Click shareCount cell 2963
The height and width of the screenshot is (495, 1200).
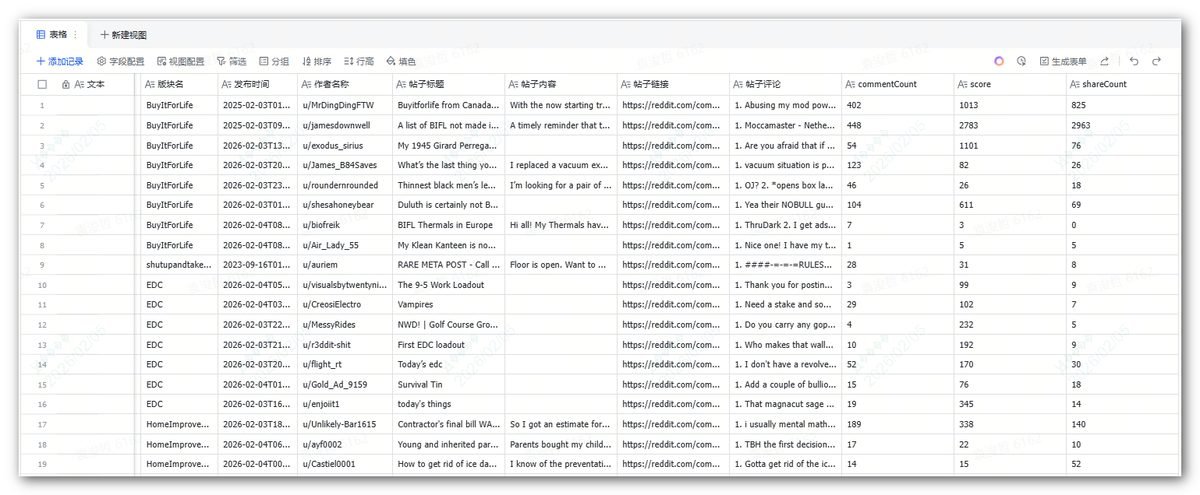click(1123, 125)
